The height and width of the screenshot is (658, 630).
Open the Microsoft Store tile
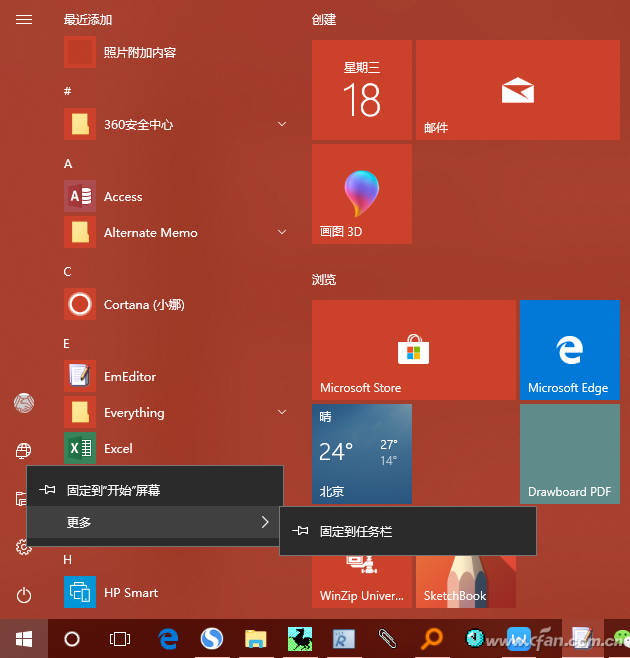[414, 350]
